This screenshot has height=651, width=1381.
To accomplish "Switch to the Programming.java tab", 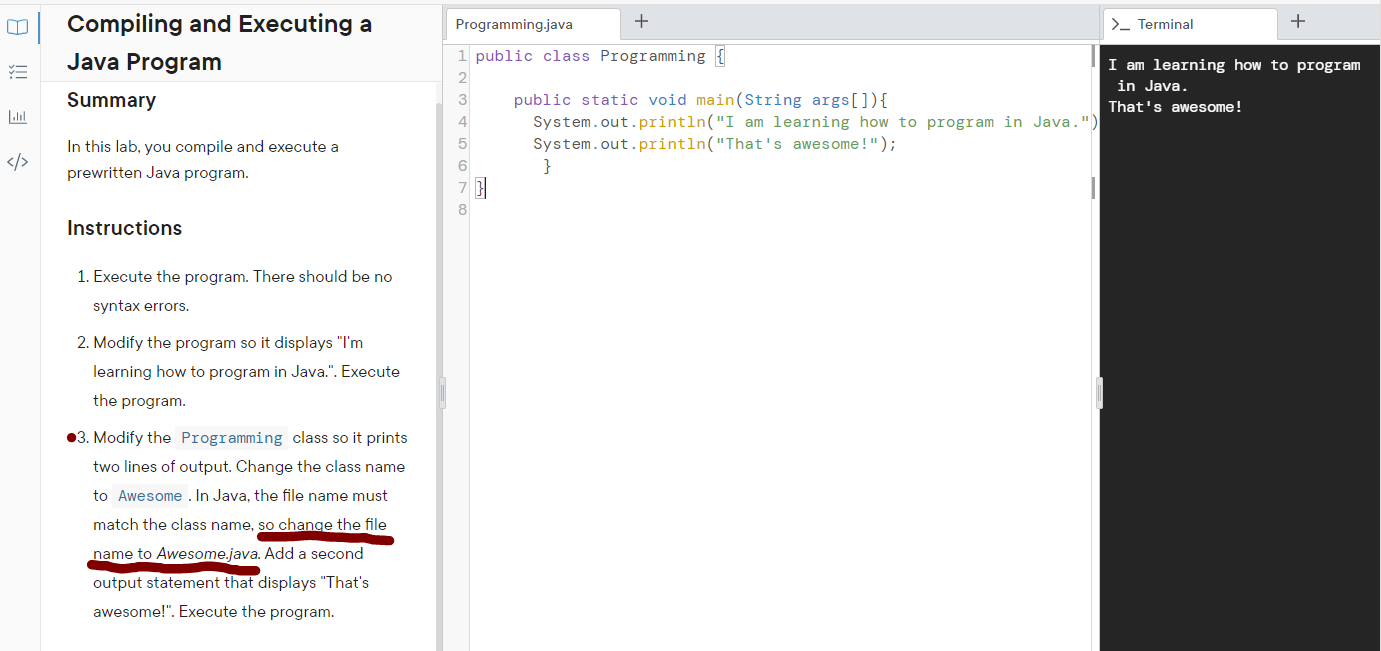I will [533, 24].
